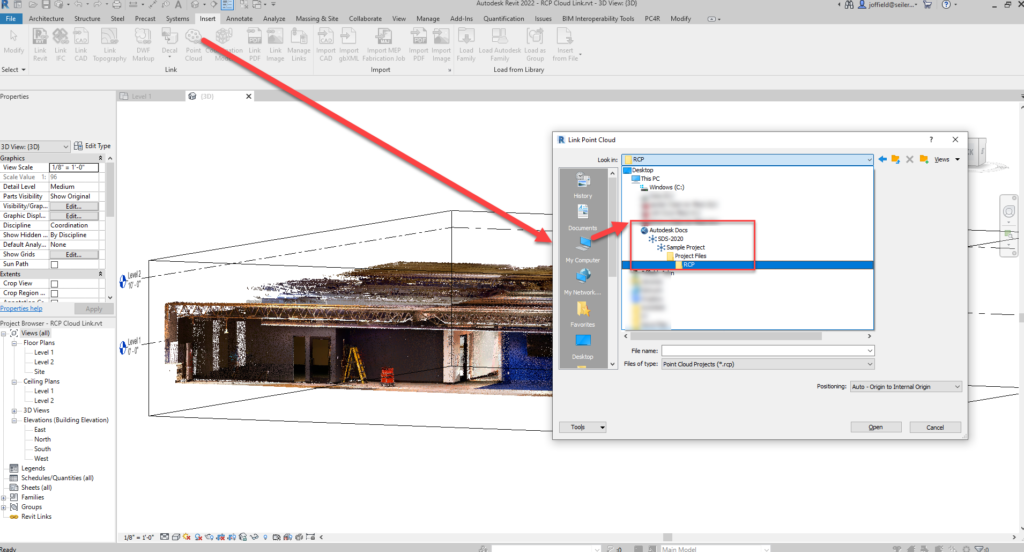Image resolution: width=1024 pixels, height=552 pixels.
Task: Open the Annotate ribbon tab
Action: (x=239, y=19)
